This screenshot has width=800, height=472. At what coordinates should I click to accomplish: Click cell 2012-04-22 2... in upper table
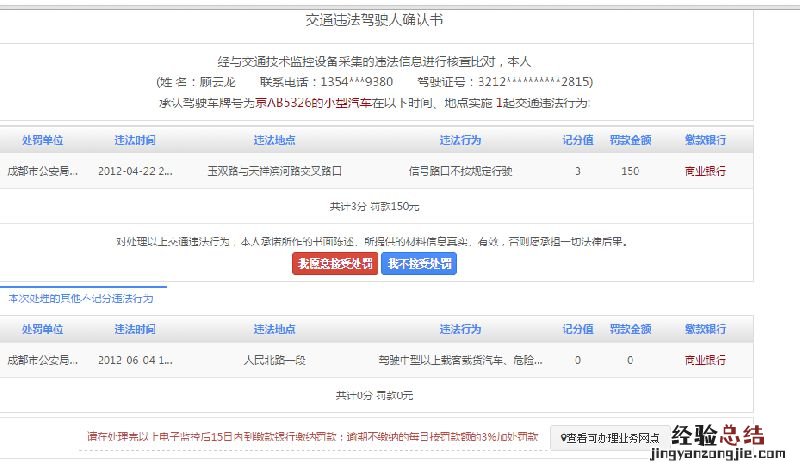point(135,171)
